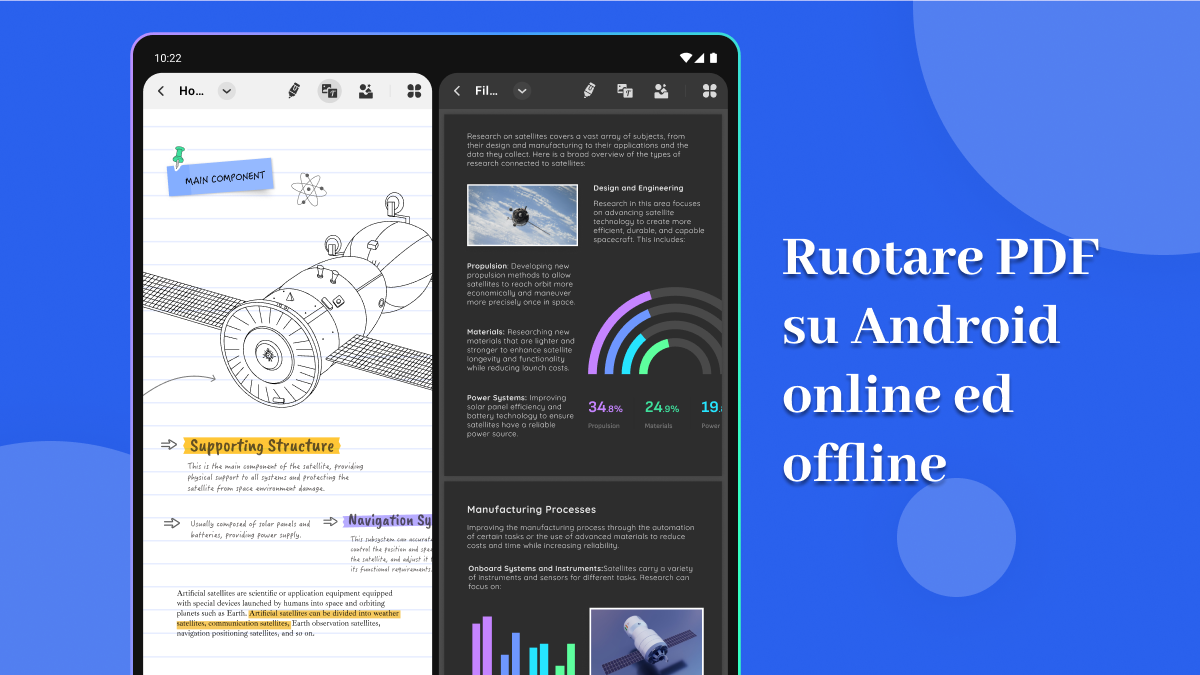Screen dimensions: 1200x675
Task: Expand the dropdown beside the 'Fil...' document title
Action: point(522,91)
